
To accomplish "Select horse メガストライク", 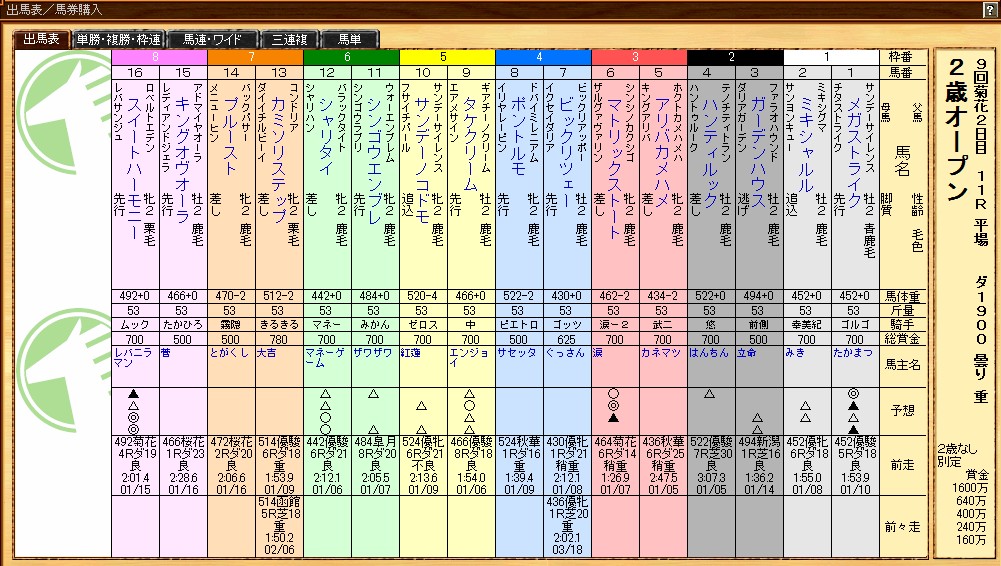I will (855, 151).
